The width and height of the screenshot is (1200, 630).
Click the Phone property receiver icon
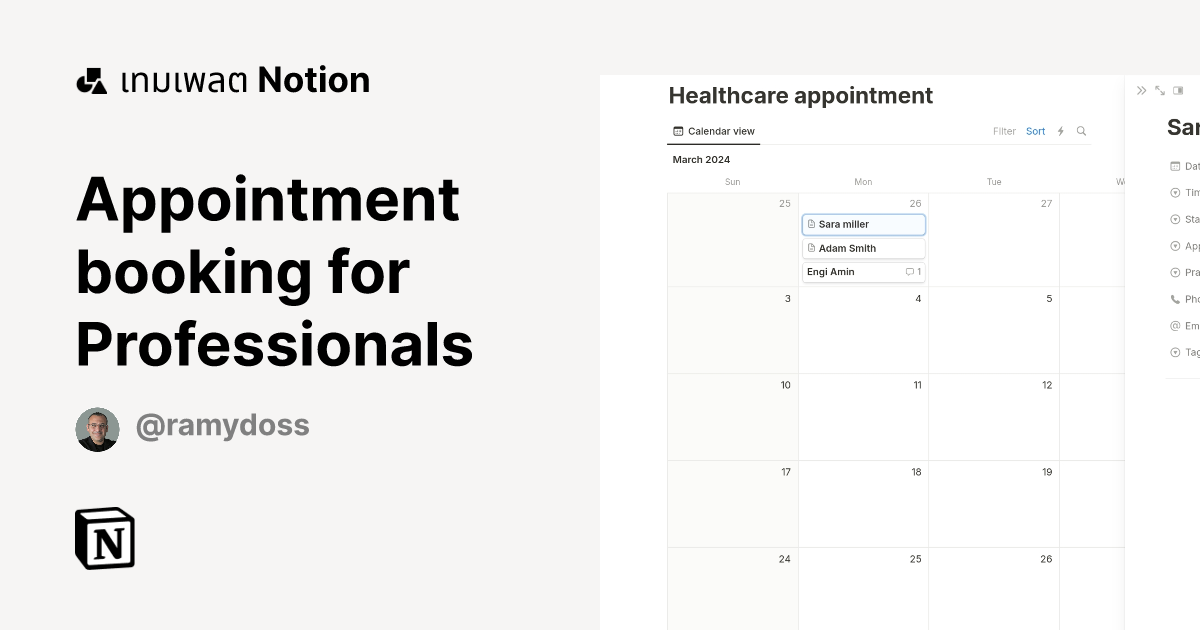point(1173,298)
